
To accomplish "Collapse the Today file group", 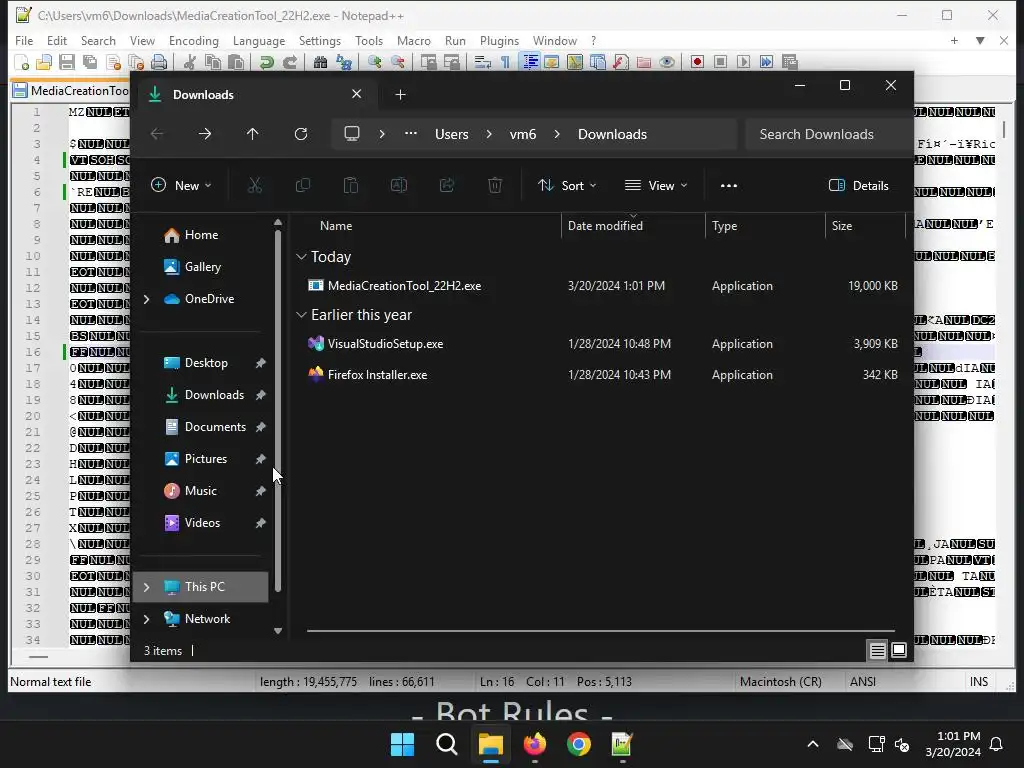I will (x=301, y=257).
